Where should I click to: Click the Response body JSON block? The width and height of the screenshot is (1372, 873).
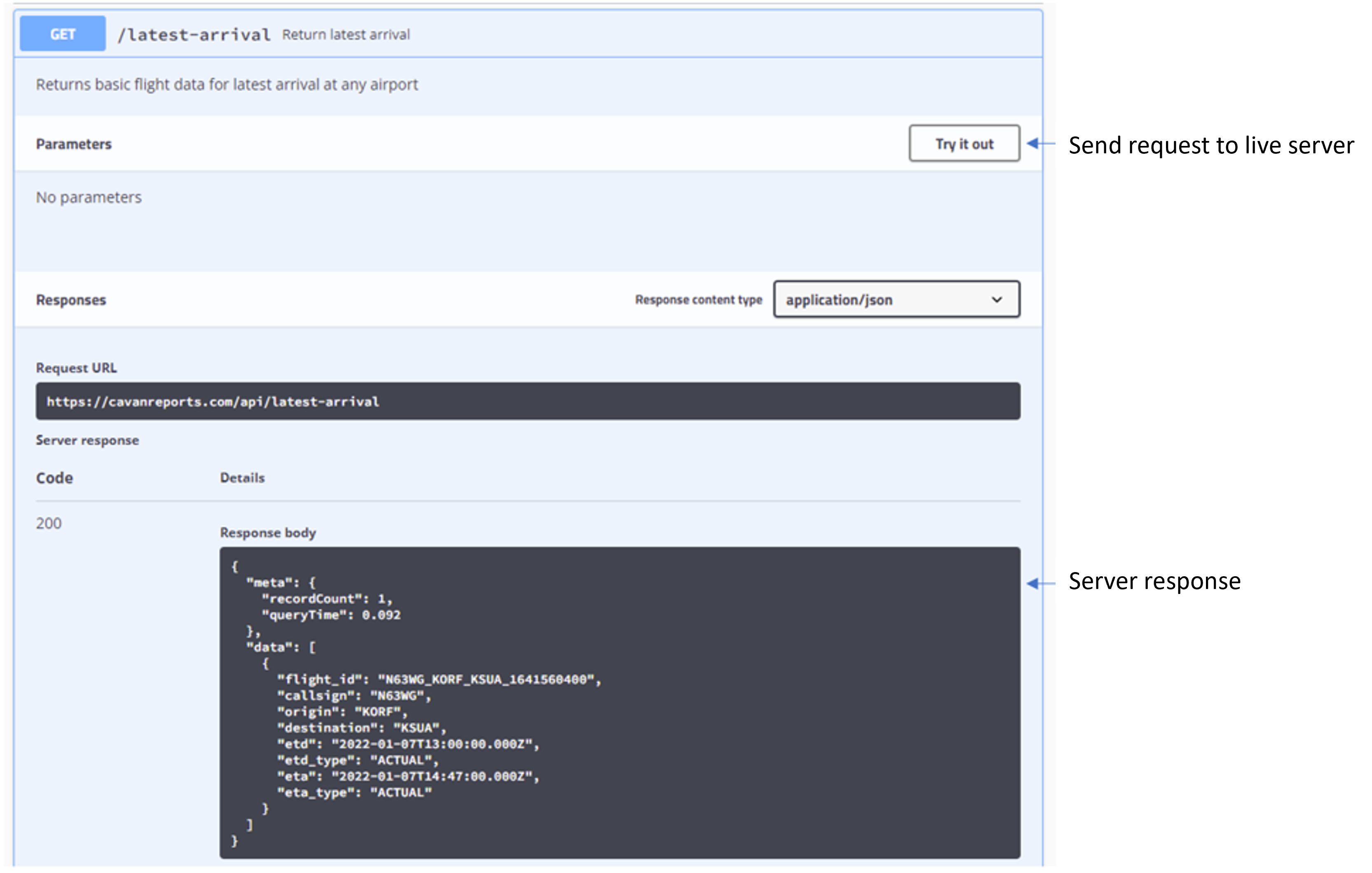619,702
